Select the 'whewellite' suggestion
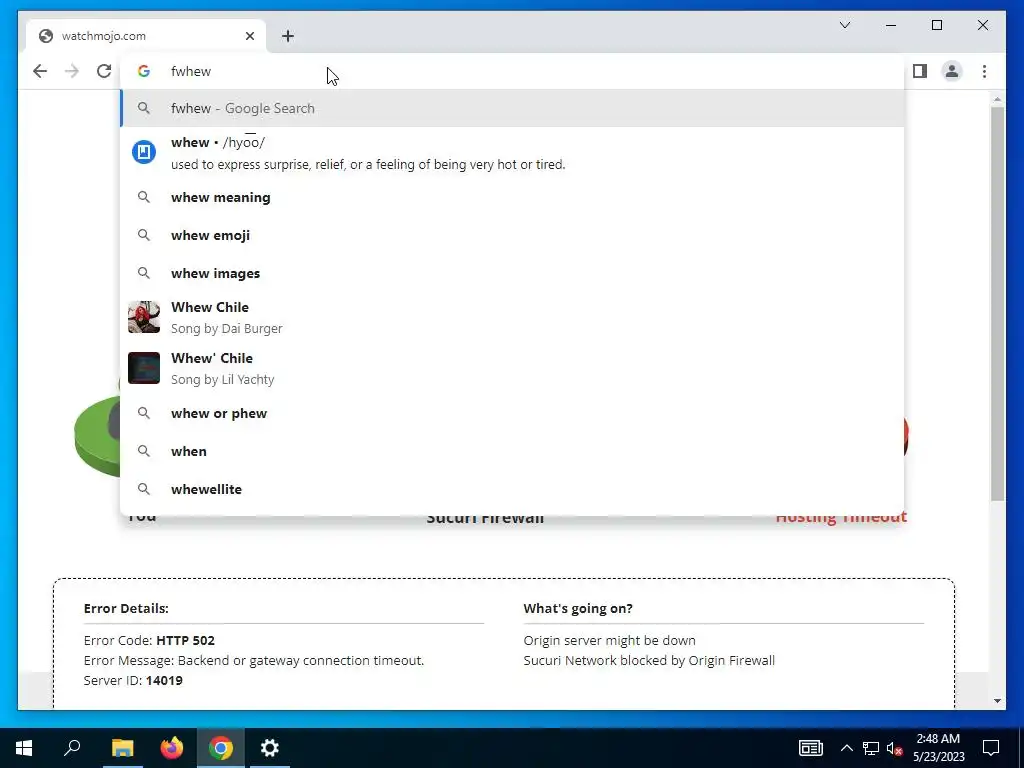Image resolution: width=1024 pixels, height=768 pixels. 513,489
